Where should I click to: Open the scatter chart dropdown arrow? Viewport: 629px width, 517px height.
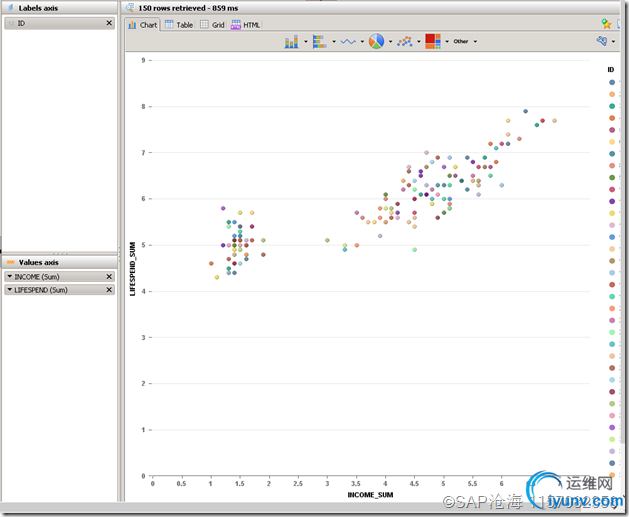[419, 41]
